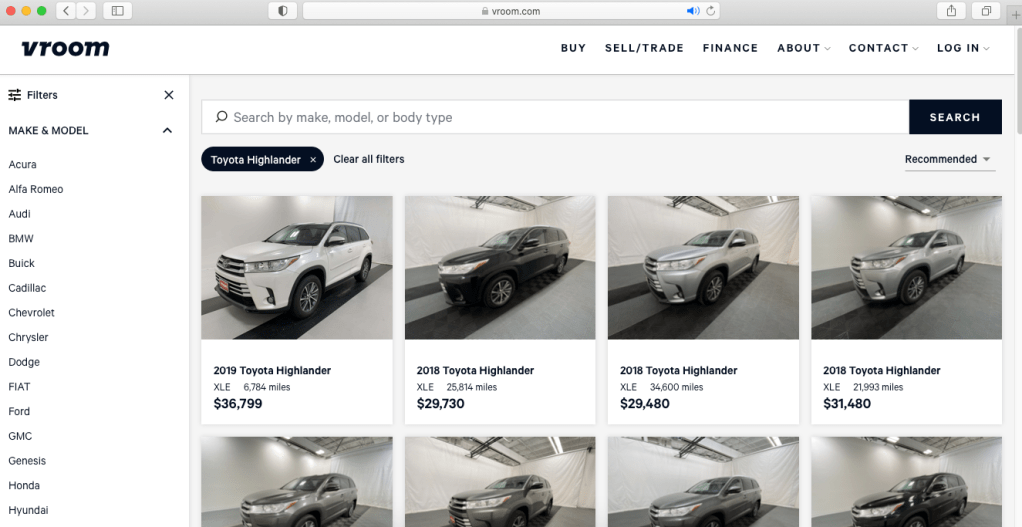
Task: Toggle the Safari sidebar button
Action: (x=118, y=11)
